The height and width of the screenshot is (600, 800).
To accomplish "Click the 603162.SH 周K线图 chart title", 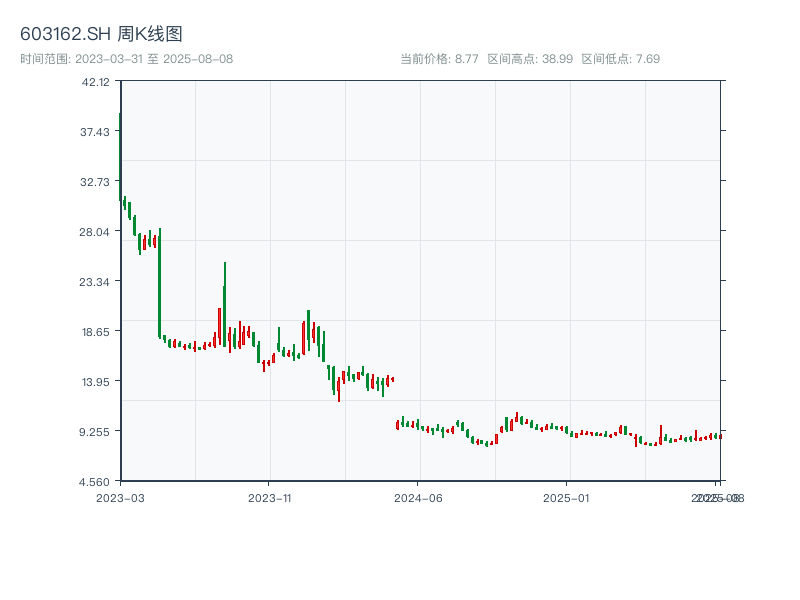I will coord(101,35).
